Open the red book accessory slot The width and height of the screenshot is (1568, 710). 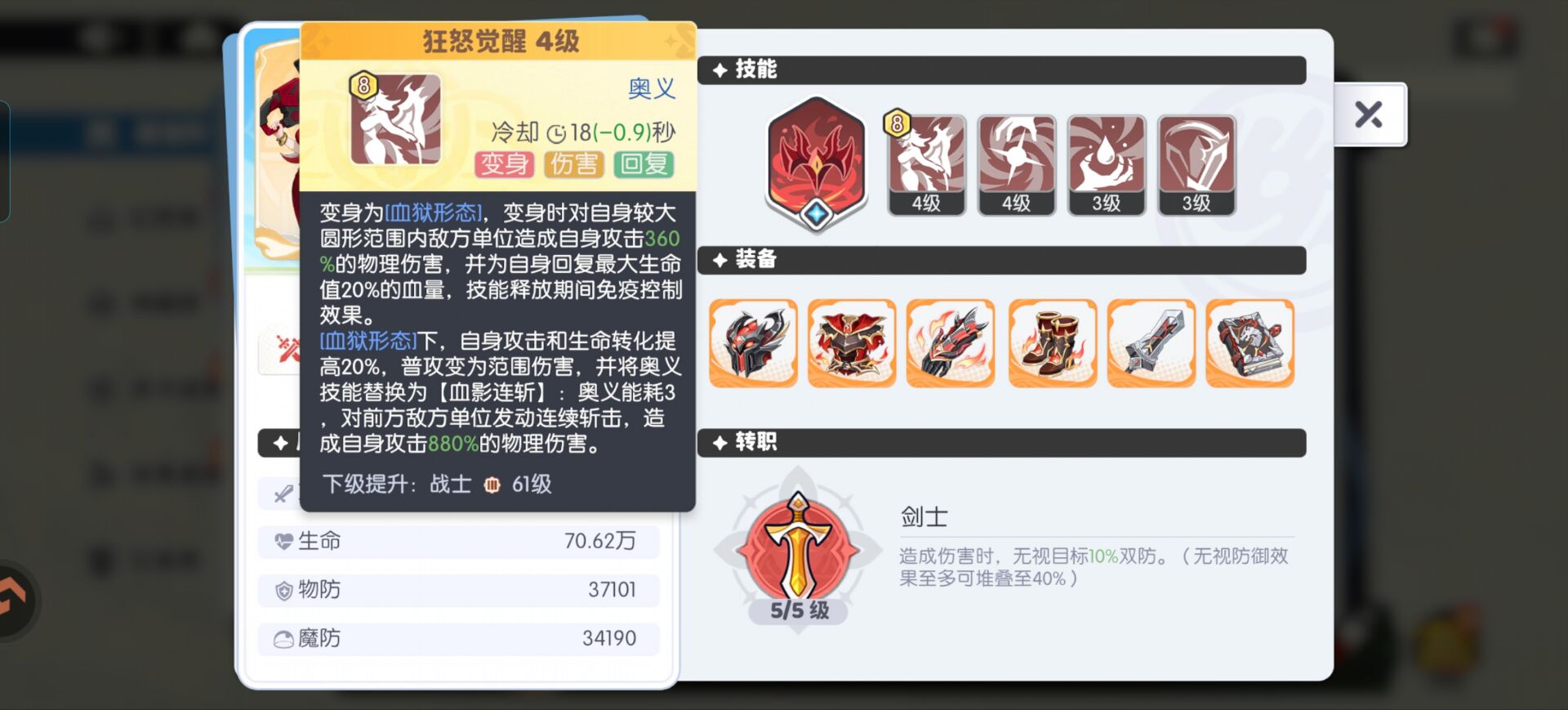[x=1250, y=342]
